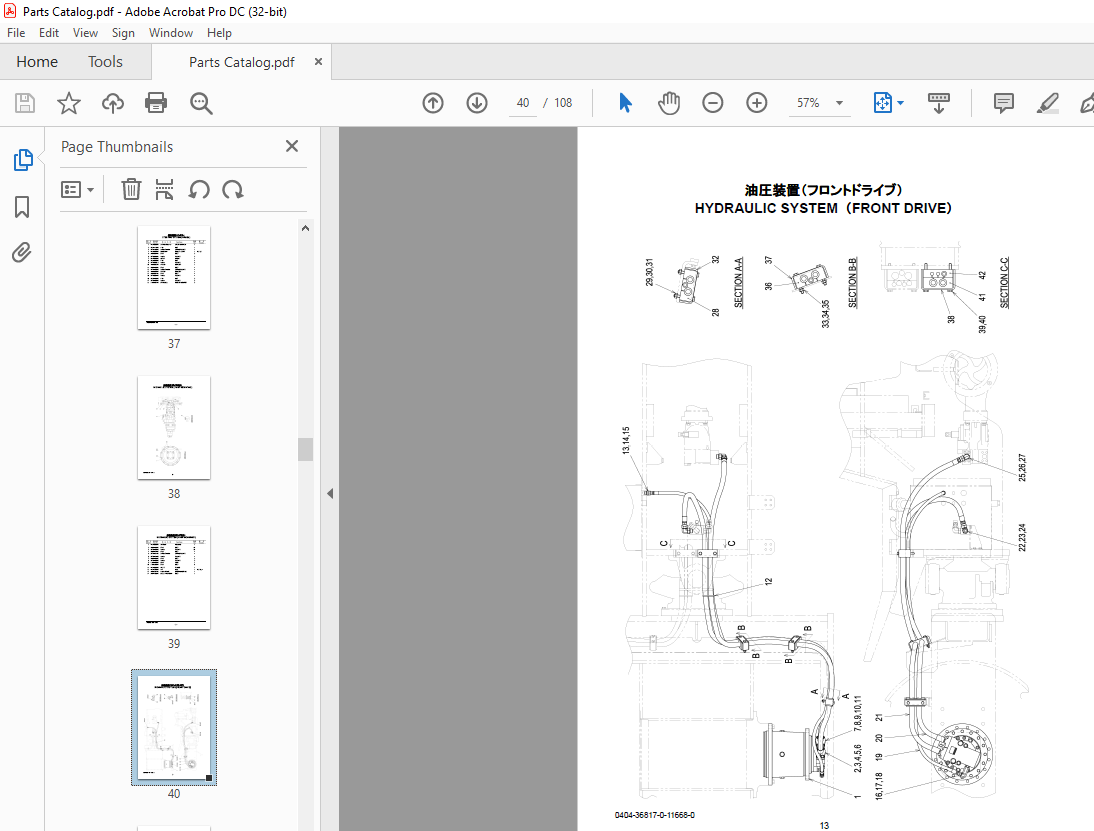Open the Sign menu
The height and width of the screenshot is (831, 1094).
pyautogui.click(x=123, y=33)
